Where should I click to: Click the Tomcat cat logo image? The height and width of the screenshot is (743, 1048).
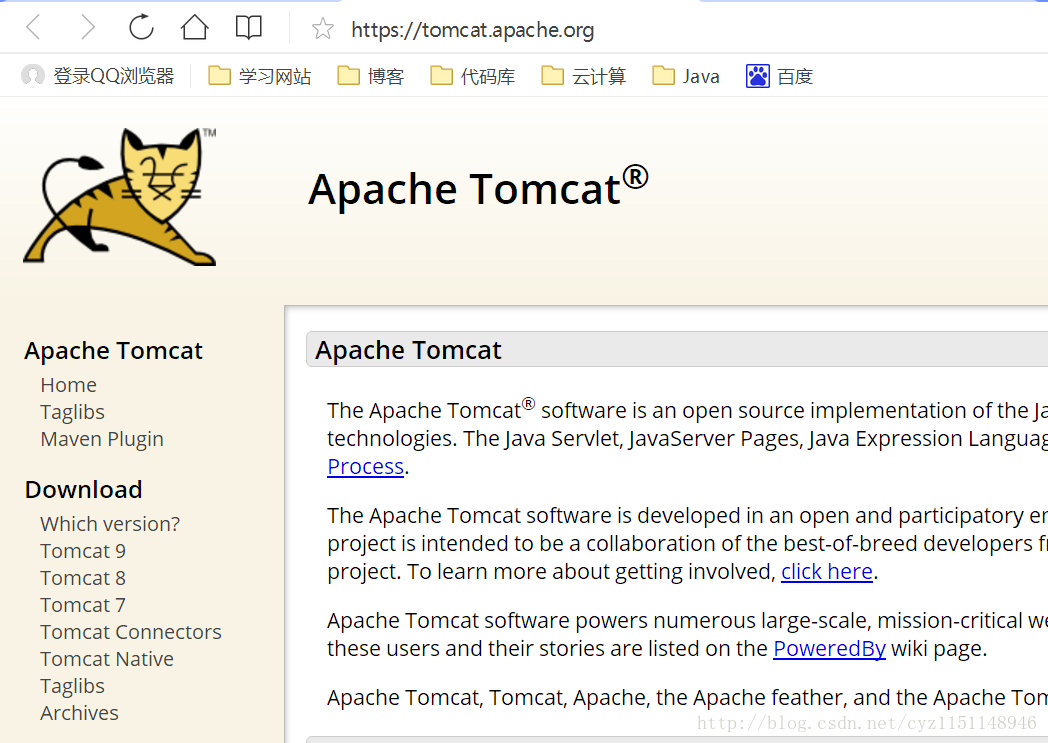coord(120,196)
